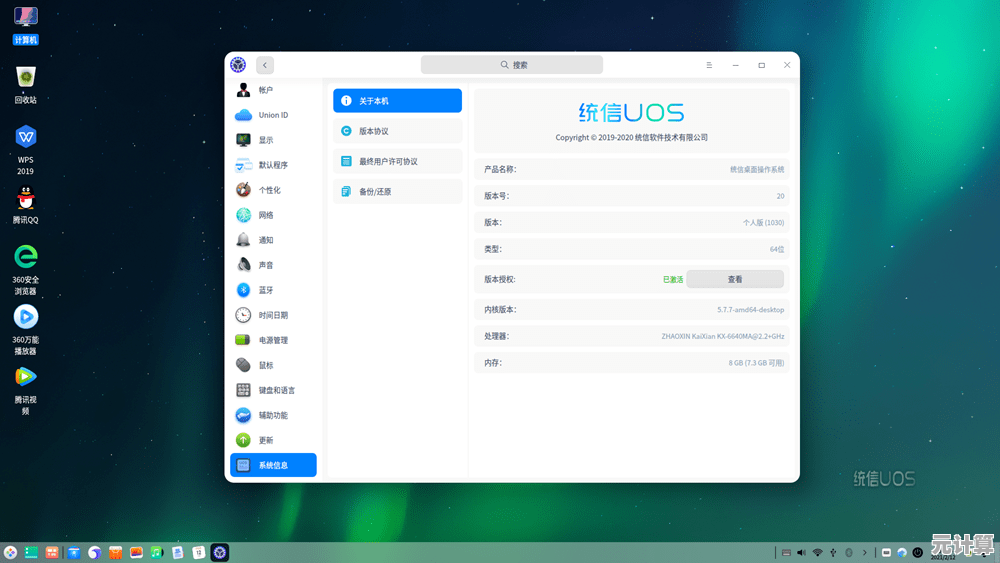Open the 默认程序 (Default Applications) settings
This screenshot has height=563, width=1000.
pyautogui.click(x=273, y=165)
